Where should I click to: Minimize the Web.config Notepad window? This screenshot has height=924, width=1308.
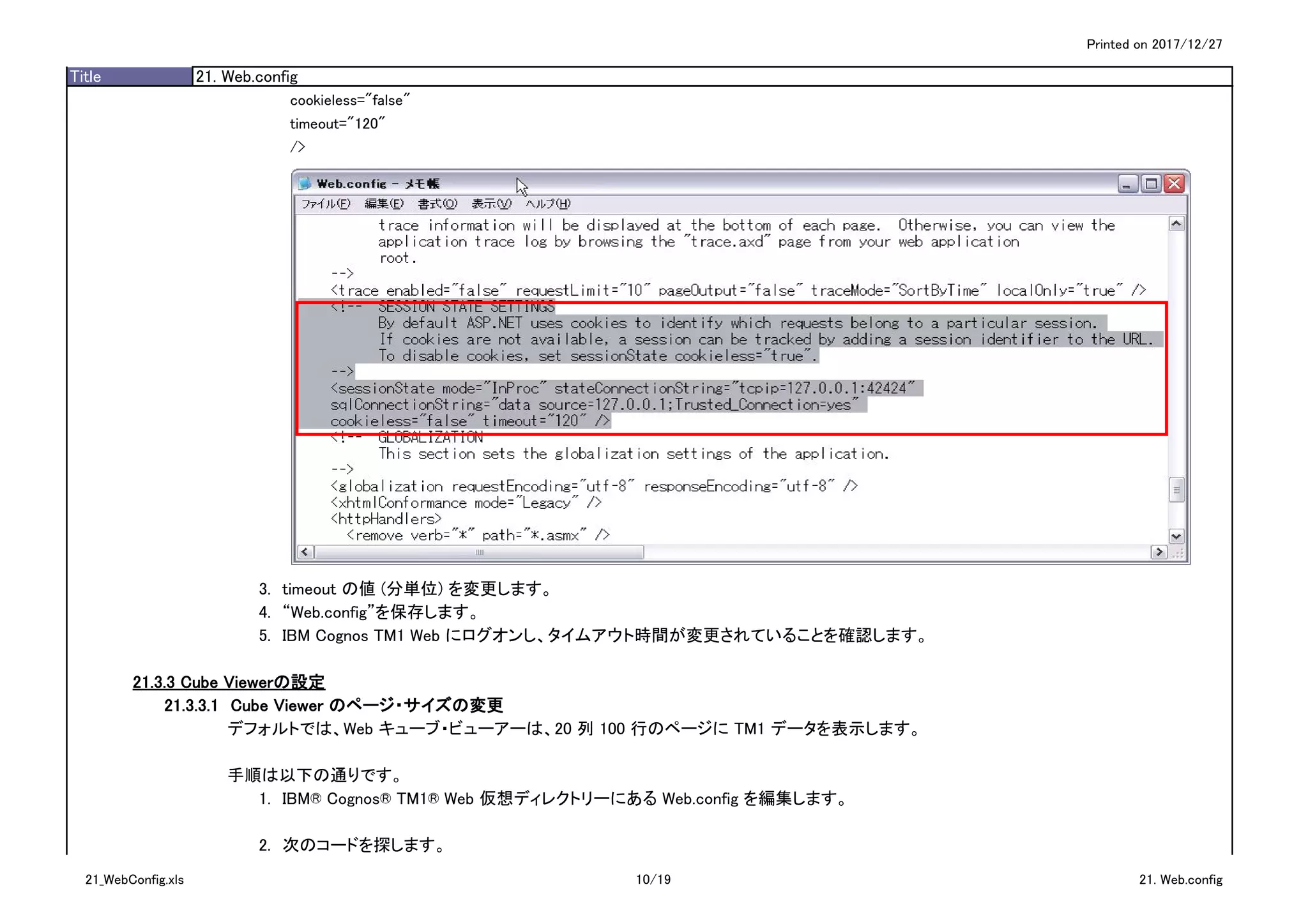click(x=1127, y=184)
